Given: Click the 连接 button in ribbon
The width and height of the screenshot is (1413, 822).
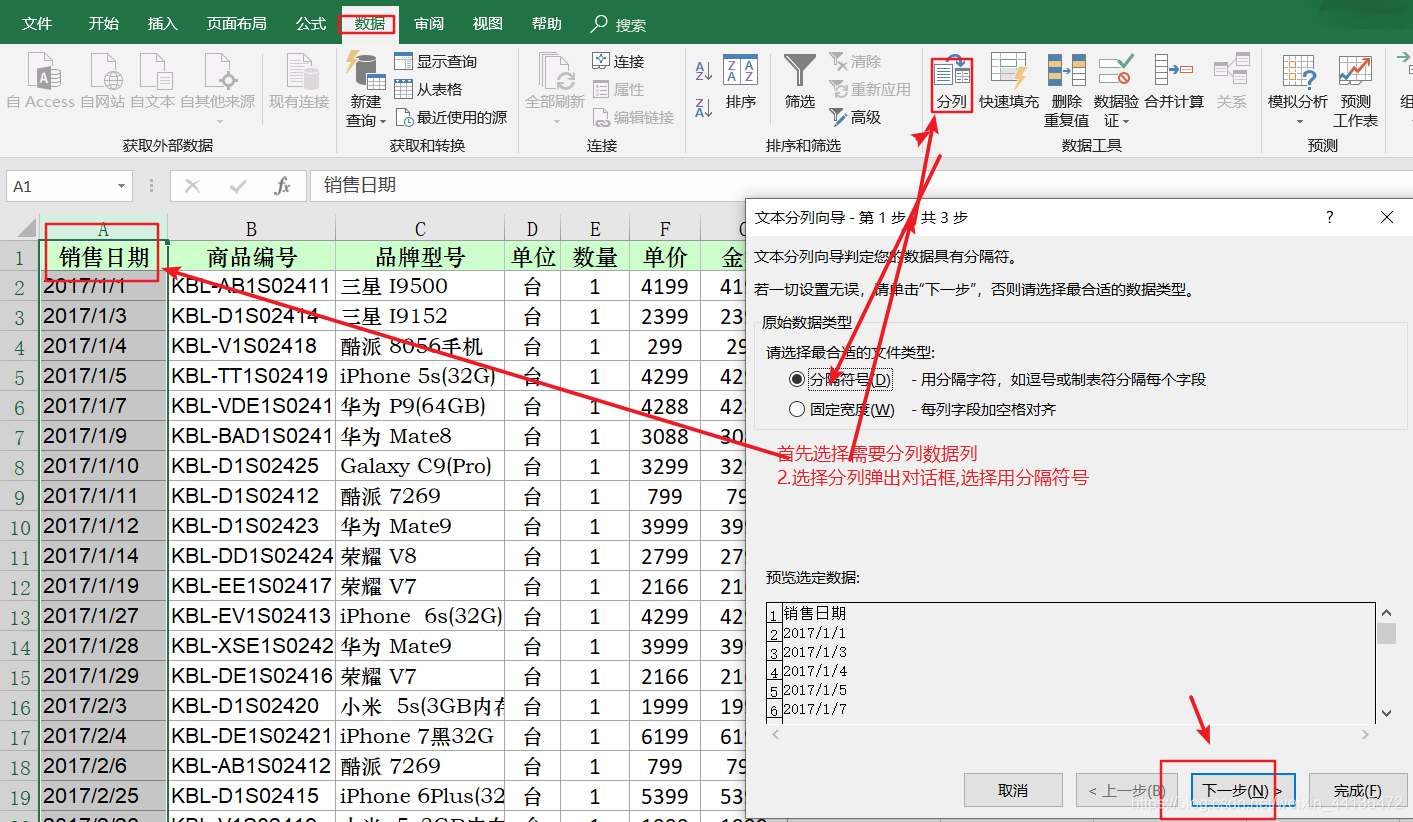Looking at the screenshot, I should (x=618, y=61).
